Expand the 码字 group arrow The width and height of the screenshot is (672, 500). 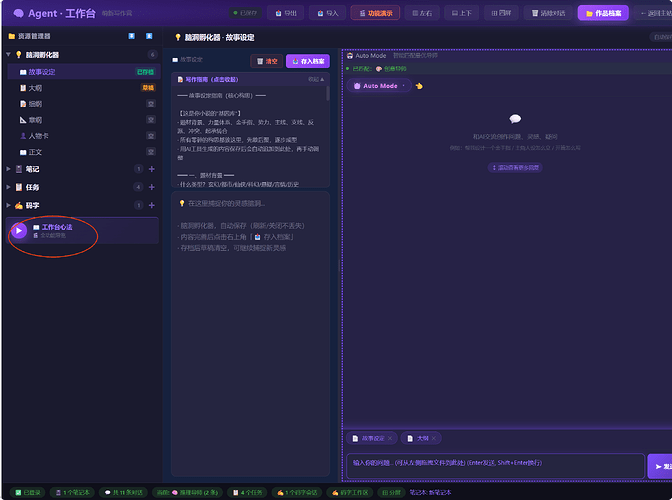[8, 205]
